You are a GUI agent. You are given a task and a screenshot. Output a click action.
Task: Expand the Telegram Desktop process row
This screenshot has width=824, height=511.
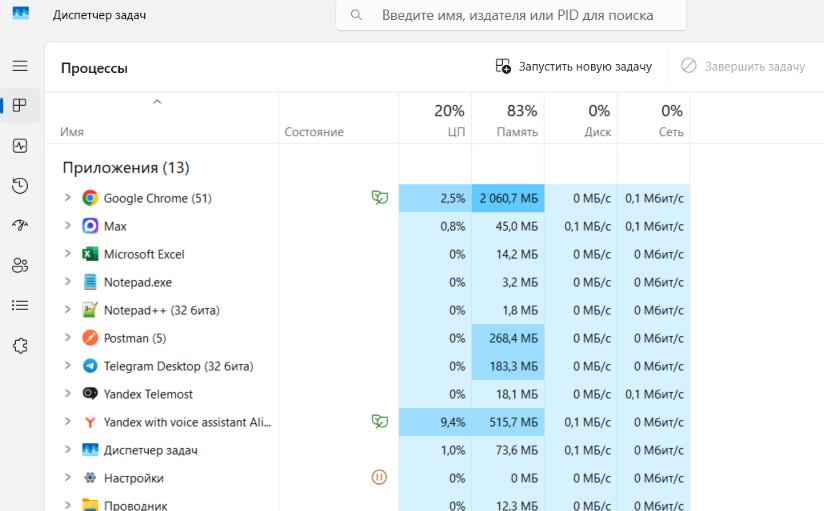67,366
